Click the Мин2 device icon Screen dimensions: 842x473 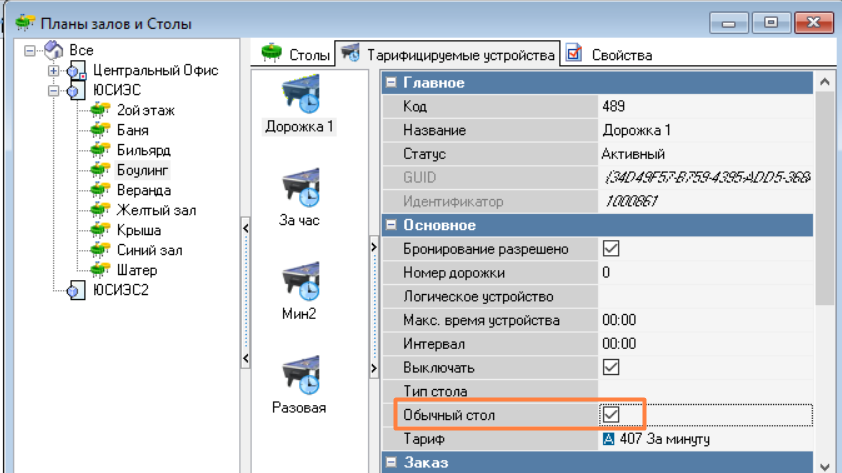(300, 283)
